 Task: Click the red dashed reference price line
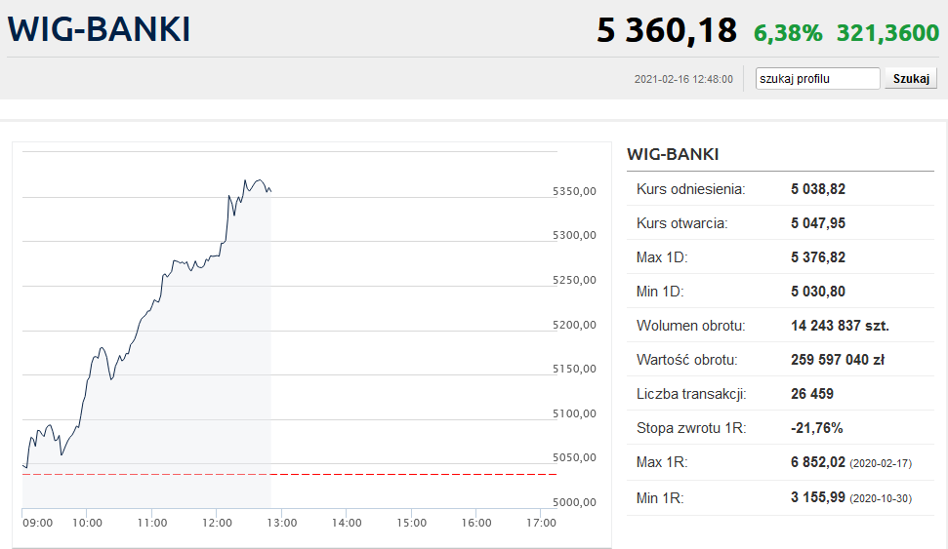[290, 475]
